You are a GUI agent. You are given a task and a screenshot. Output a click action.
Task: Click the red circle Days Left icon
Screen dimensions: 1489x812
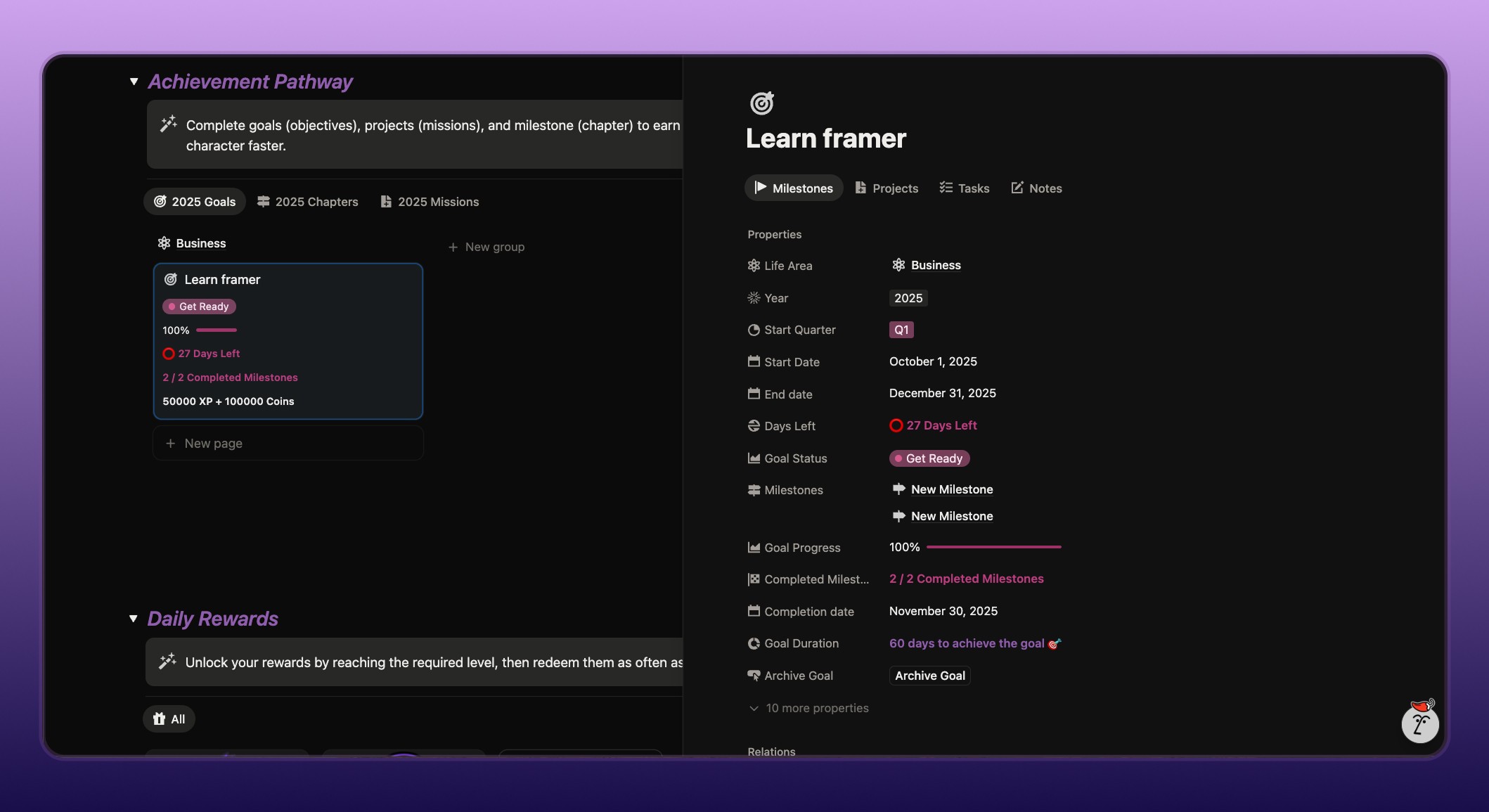pyautogui.click(x=896, y=425)
